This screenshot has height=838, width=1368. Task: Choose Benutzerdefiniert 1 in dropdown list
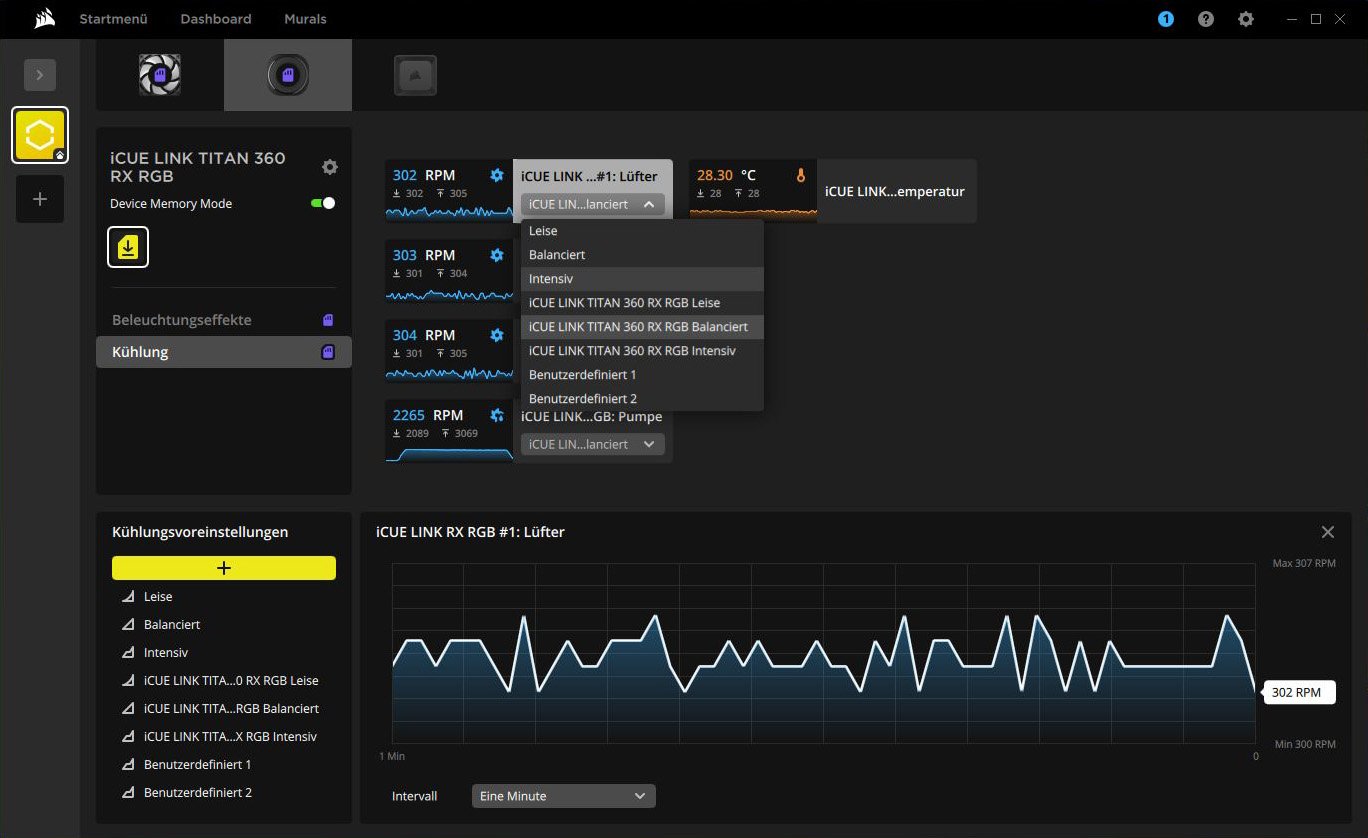[x=642, y=375]
